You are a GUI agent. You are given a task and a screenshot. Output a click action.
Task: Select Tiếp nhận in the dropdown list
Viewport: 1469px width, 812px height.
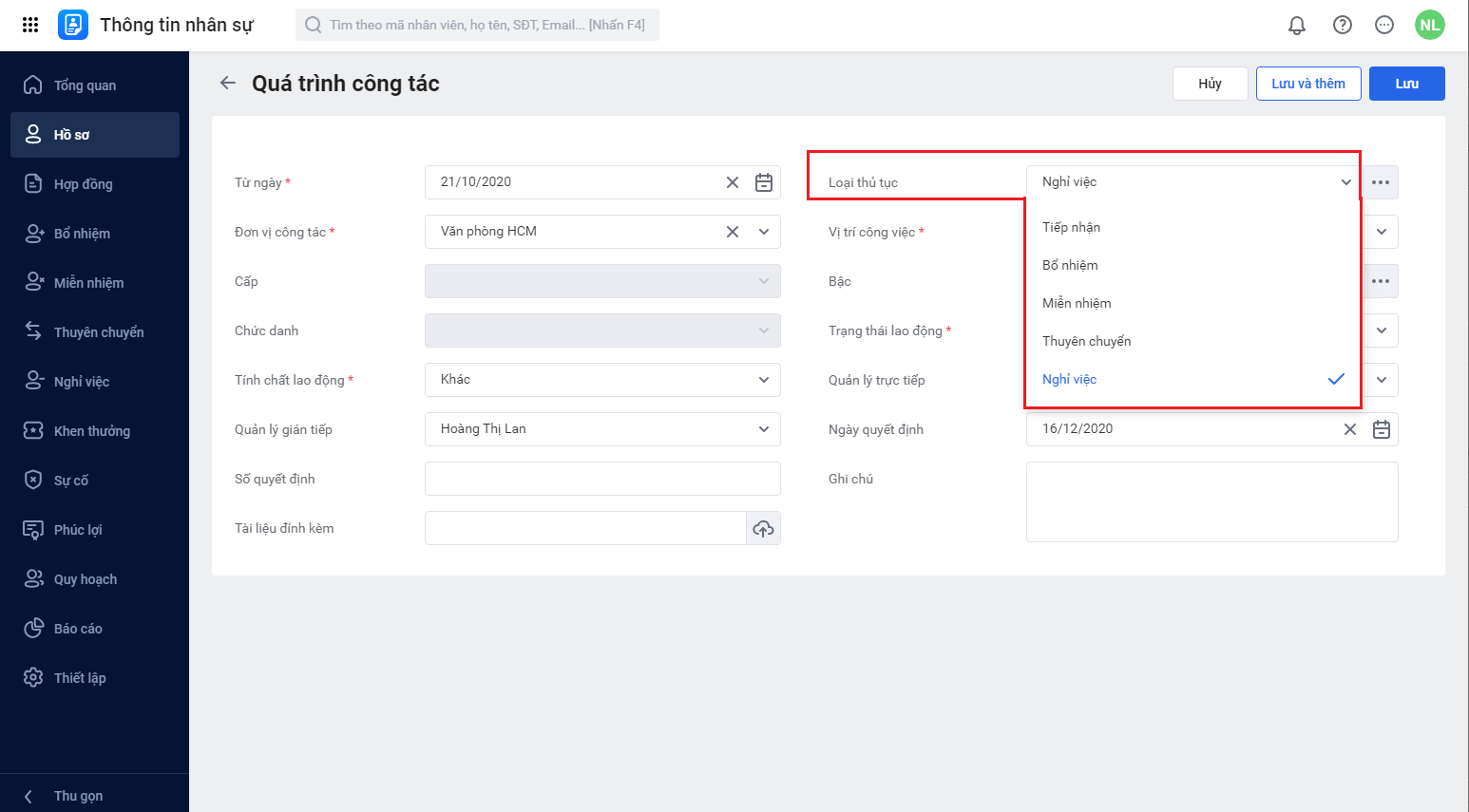1192,227
